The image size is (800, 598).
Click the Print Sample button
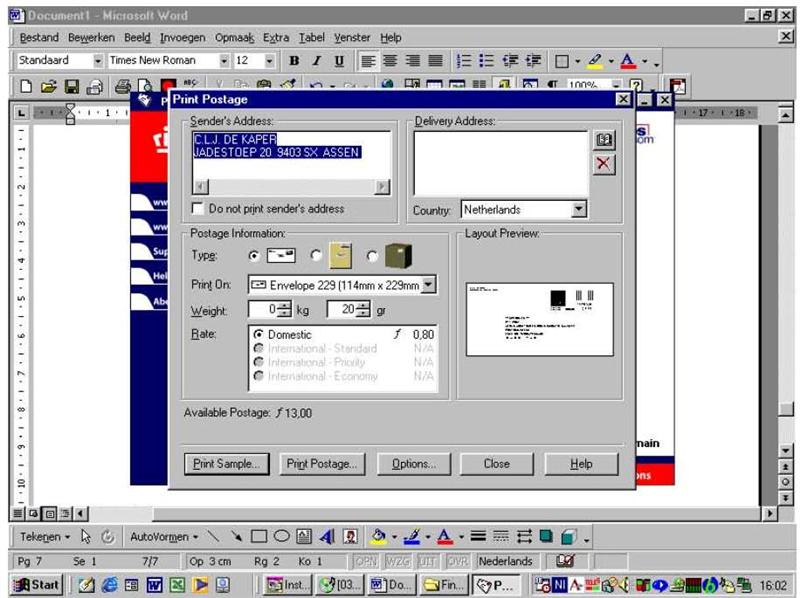click(227, 464)
